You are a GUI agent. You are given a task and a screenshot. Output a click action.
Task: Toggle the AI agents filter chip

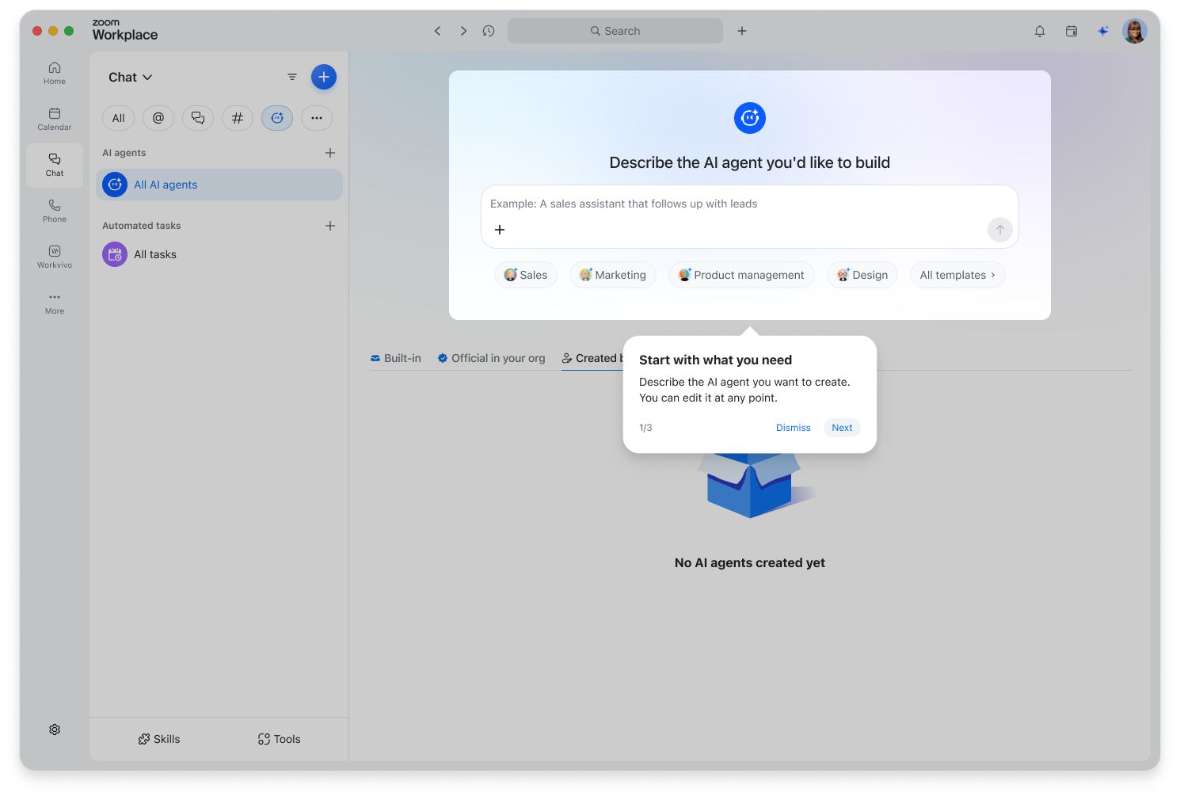click(x=277, y=118)
